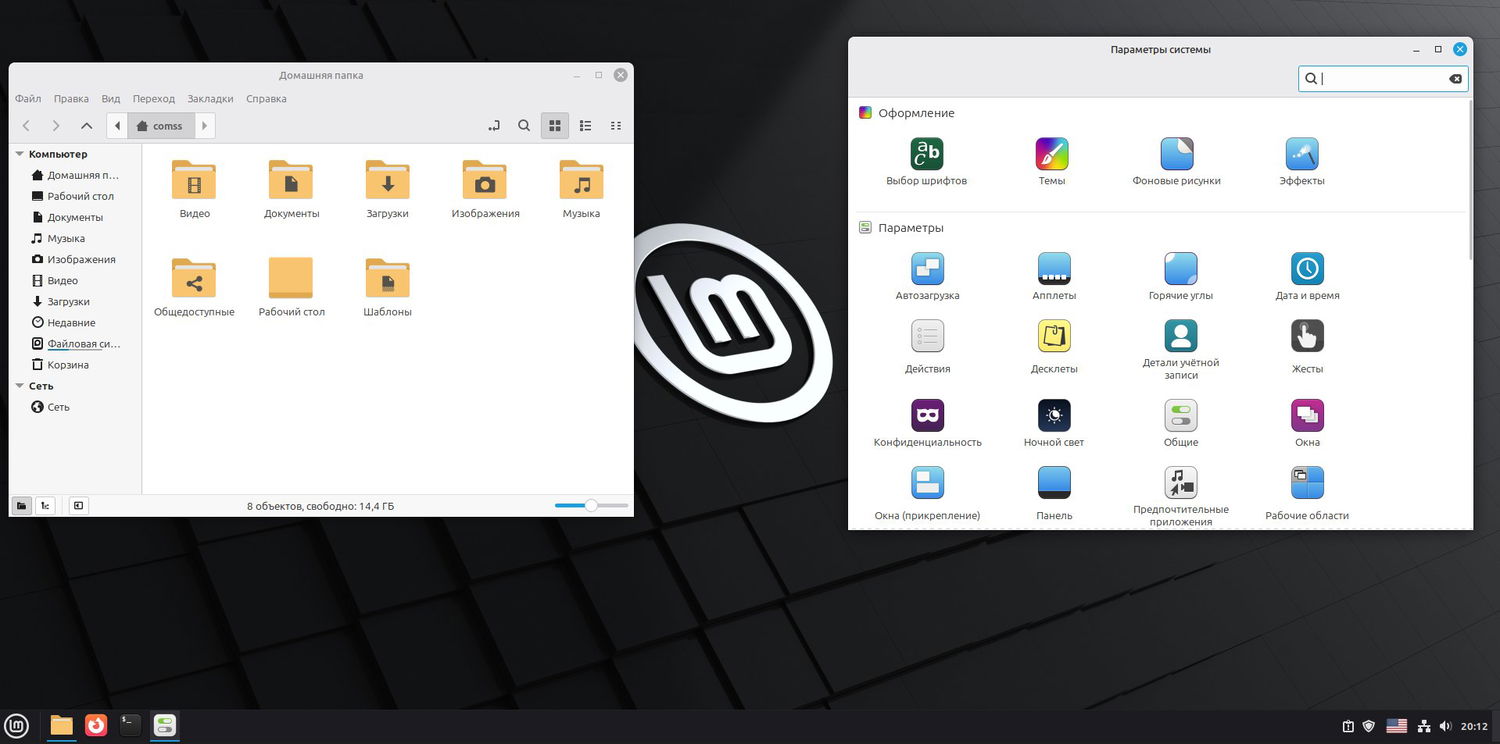Viewport: 1500px width, 744px height.
Task: Click the right arrow of the path bar
Action: pyautogui.click(x=205, y=126)
